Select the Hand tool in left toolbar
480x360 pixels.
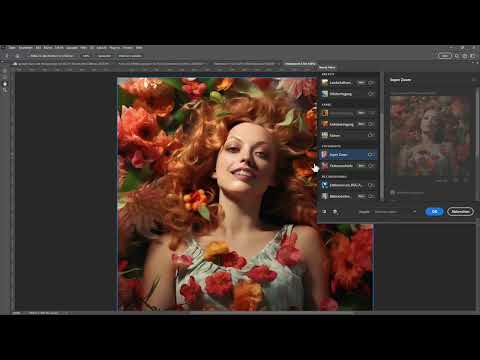click(x=5, y=84)
